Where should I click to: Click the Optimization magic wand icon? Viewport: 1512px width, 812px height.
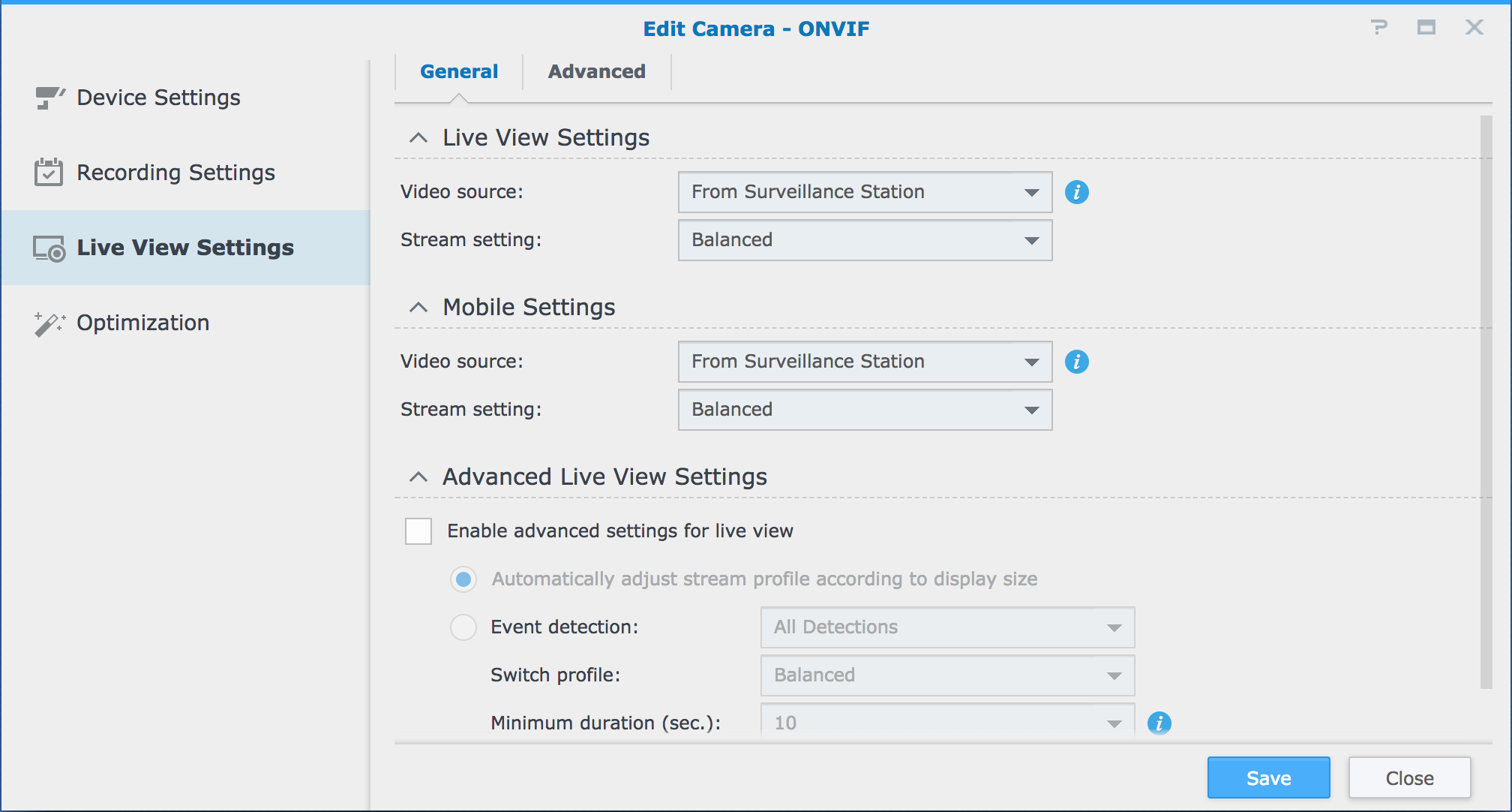pos(49,323)
